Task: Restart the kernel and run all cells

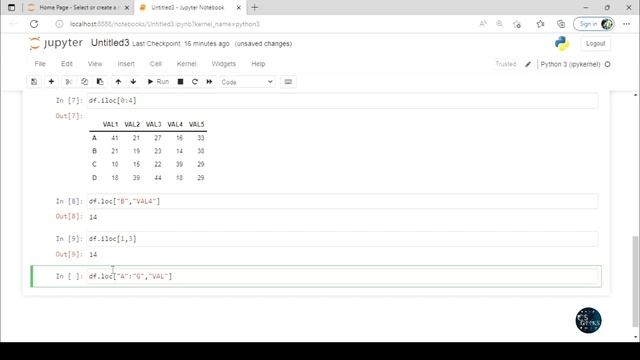Action: (x=209, y=82)
